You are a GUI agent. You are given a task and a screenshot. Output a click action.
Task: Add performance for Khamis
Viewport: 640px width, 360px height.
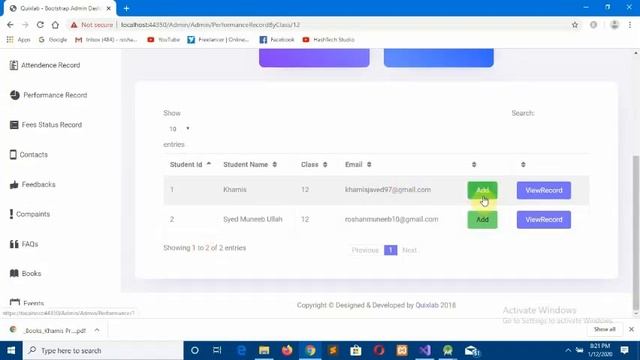coord(482,191)
